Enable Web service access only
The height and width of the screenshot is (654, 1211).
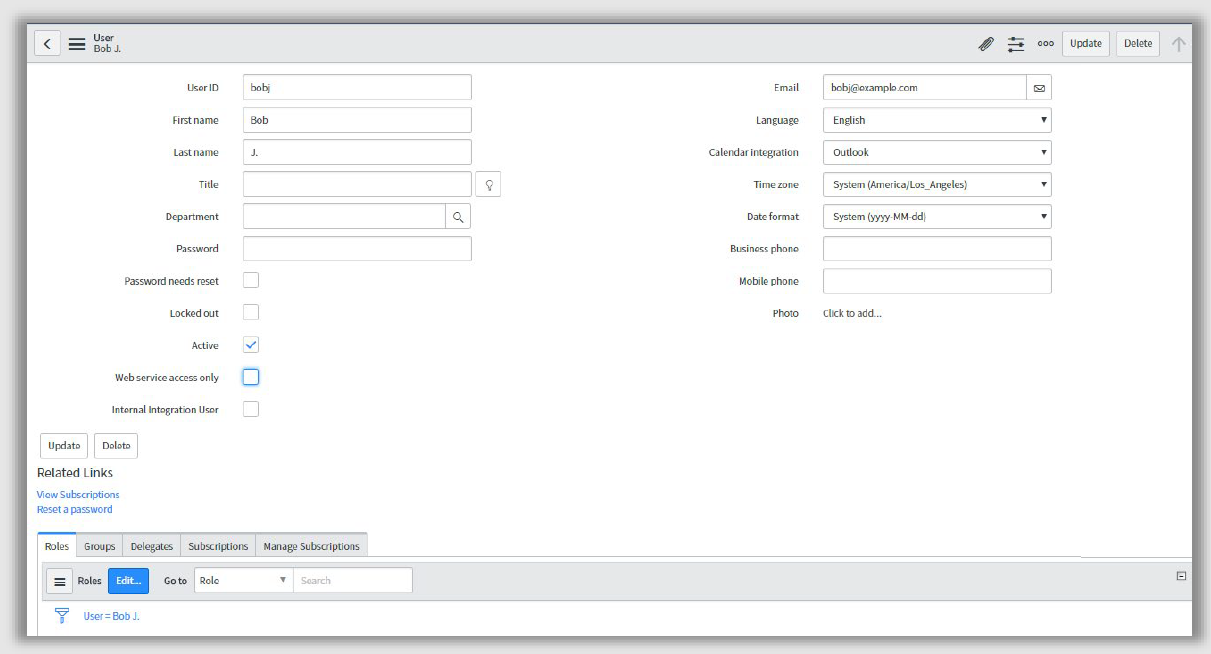(251, 376)
